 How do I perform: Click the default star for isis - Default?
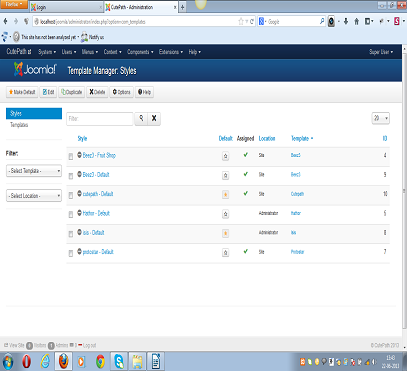pos(225,233)
